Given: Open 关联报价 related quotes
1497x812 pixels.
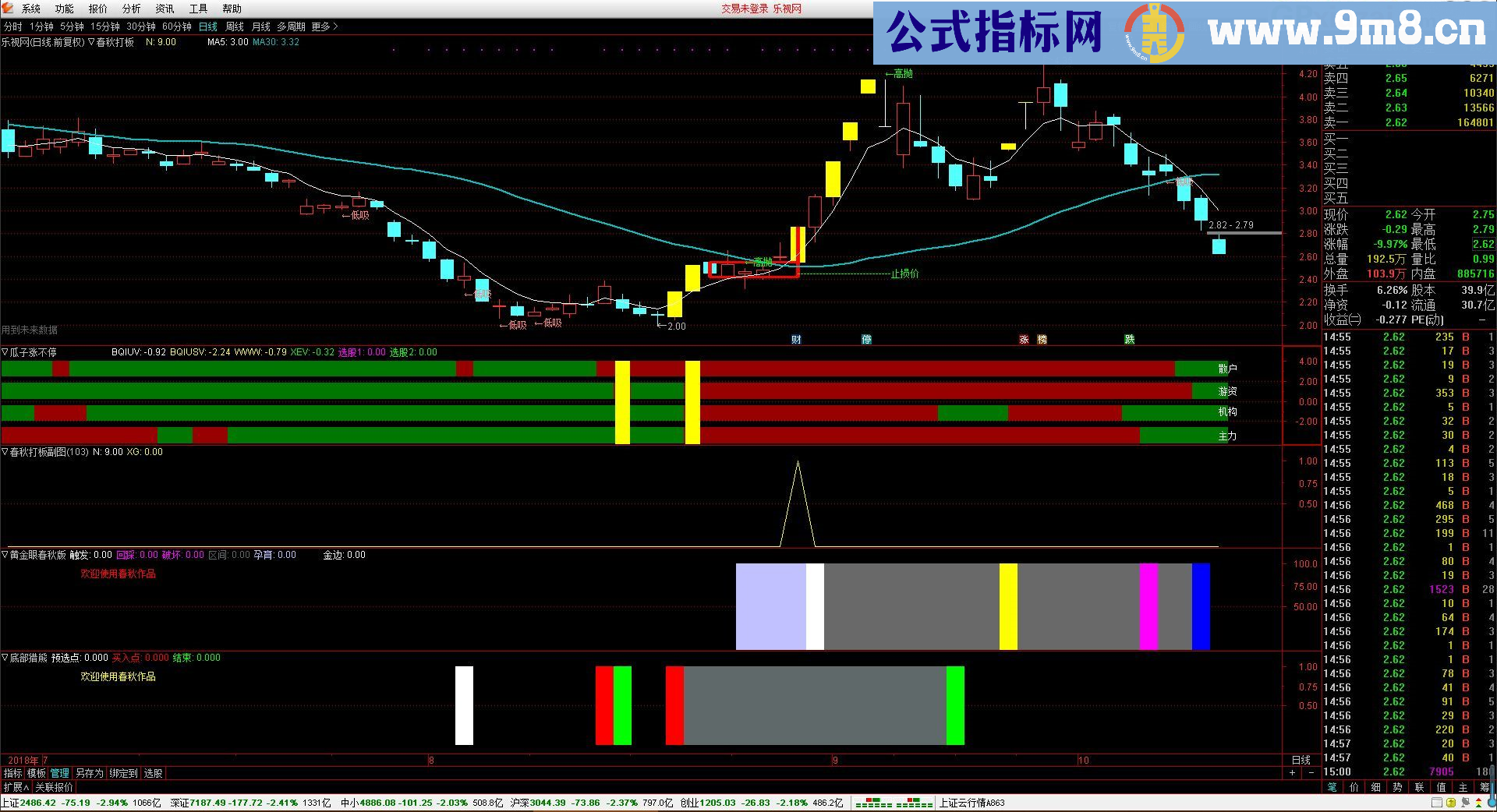Looking at the screenshot, I should (55, 787).
